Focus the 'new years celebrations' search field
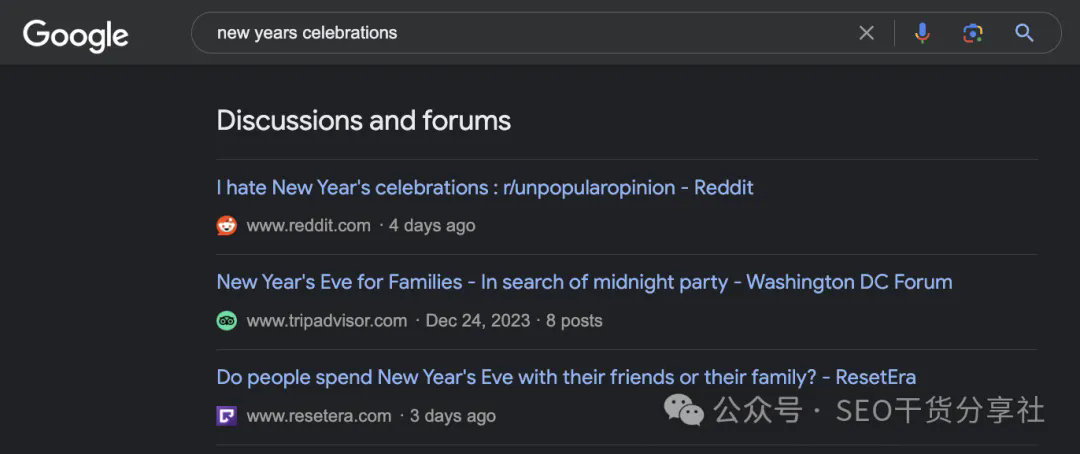1080x454 pixels. [x=523, y=33]
